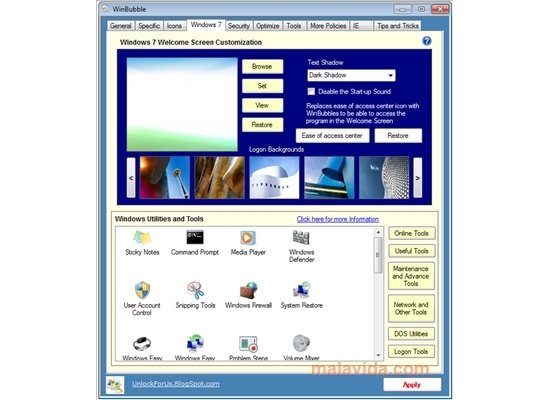Click the red Apply button
Image resolution: width=550 pixels, height=400 pixels.
coord(412,385)
